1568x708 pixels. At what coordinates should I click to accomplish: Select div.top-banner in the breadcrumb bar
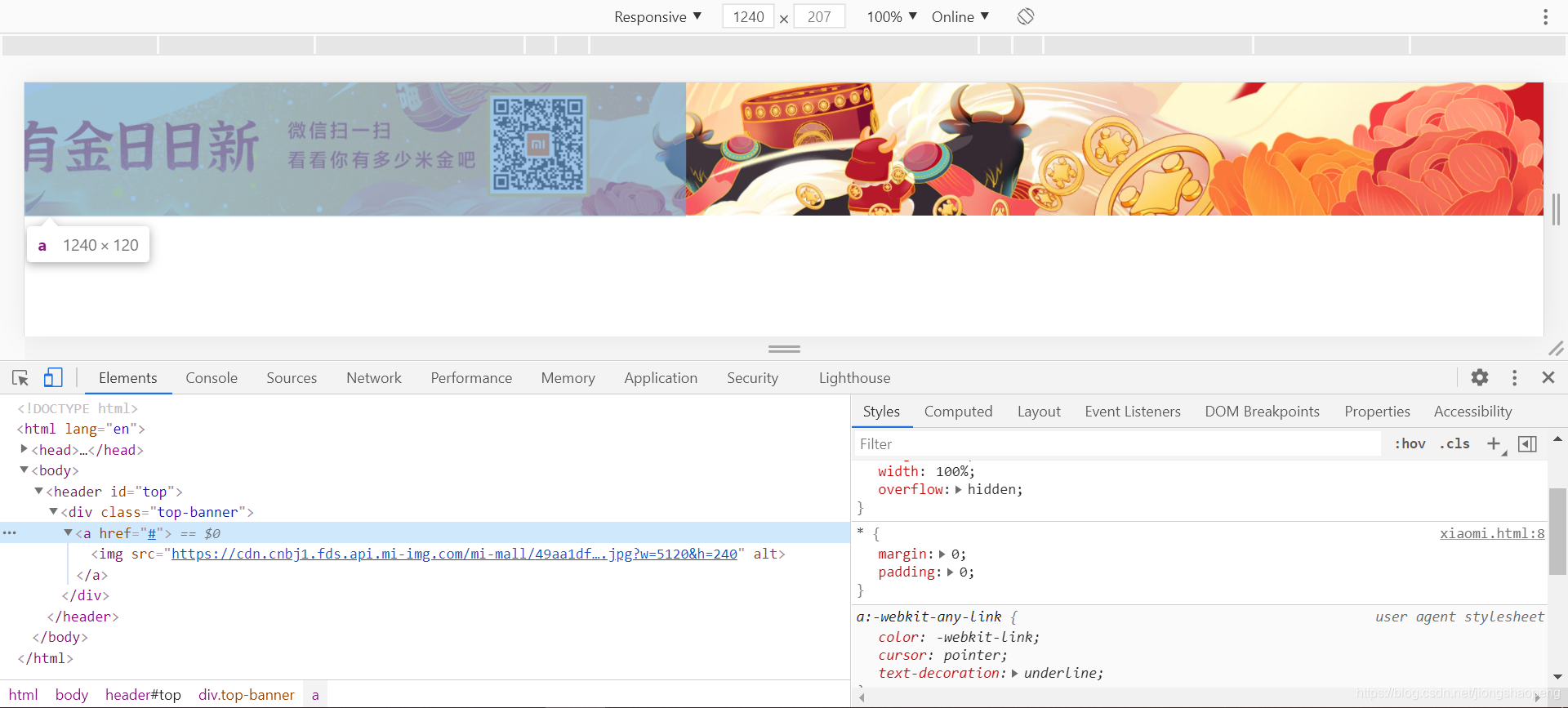(x=247, y=695)
